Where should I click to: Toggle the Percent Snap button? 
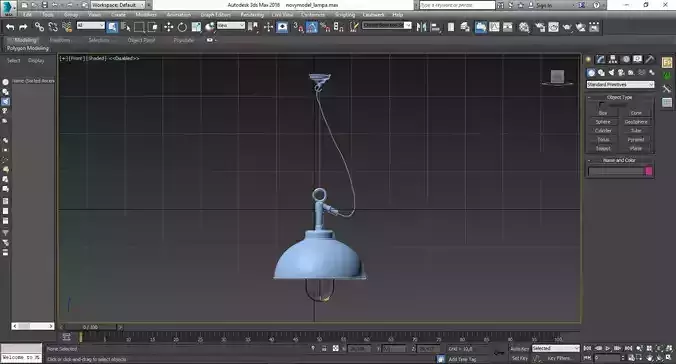325,27
